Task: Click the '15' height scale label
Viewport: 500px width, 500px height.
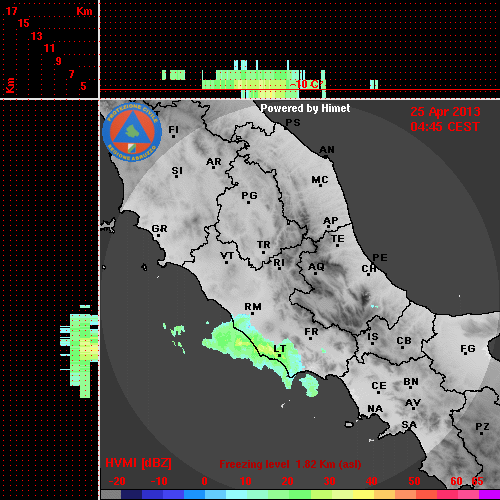Action: tap(24, 23)
